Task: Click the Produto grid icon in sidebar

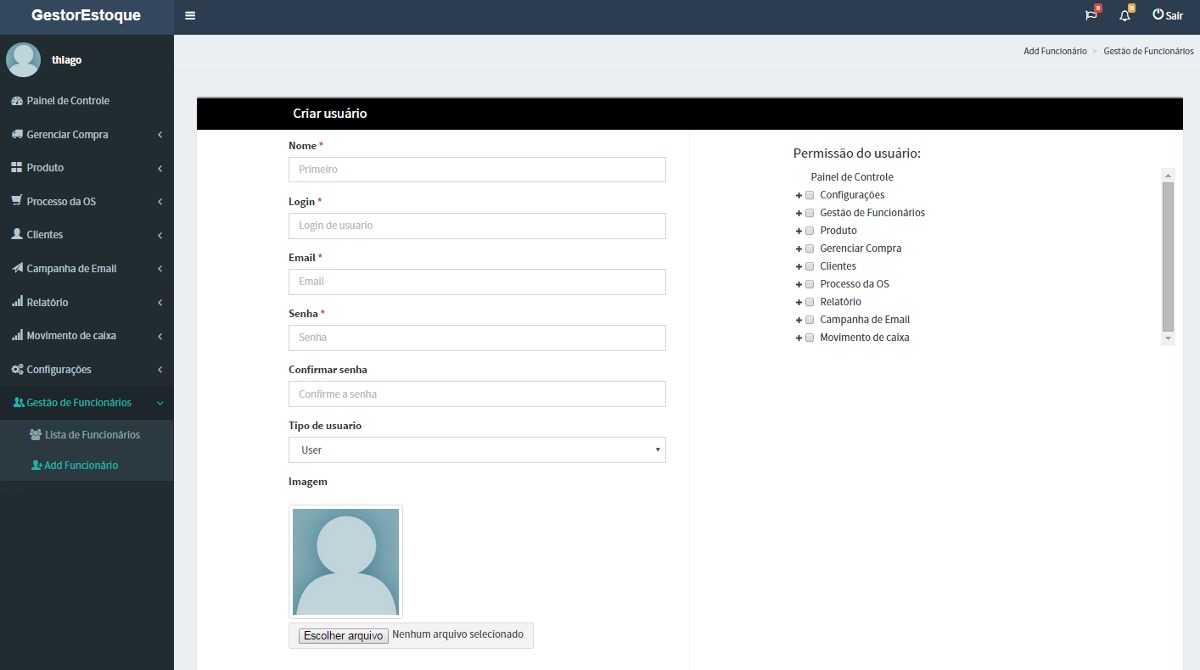Action: click(x=16, y=167)
